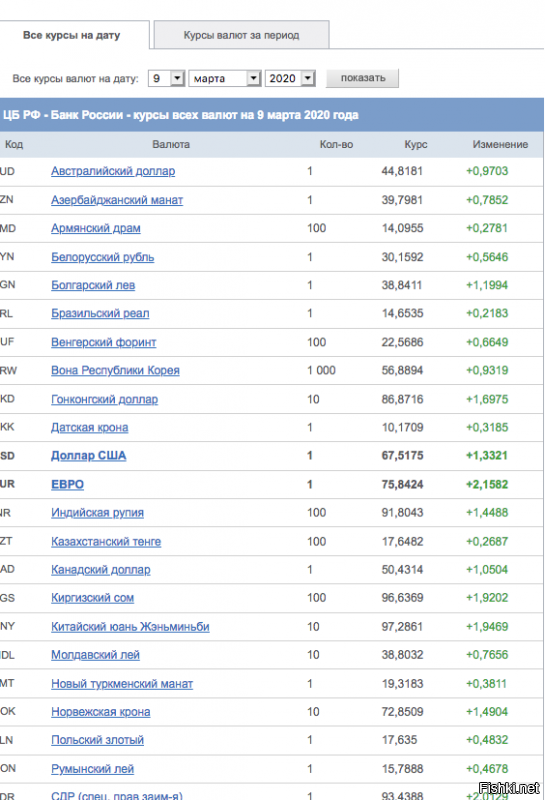The width and height of the screenshot is (545, 800).
Task: Open the Казахстанский тенге link
Action: pos(106,541)
